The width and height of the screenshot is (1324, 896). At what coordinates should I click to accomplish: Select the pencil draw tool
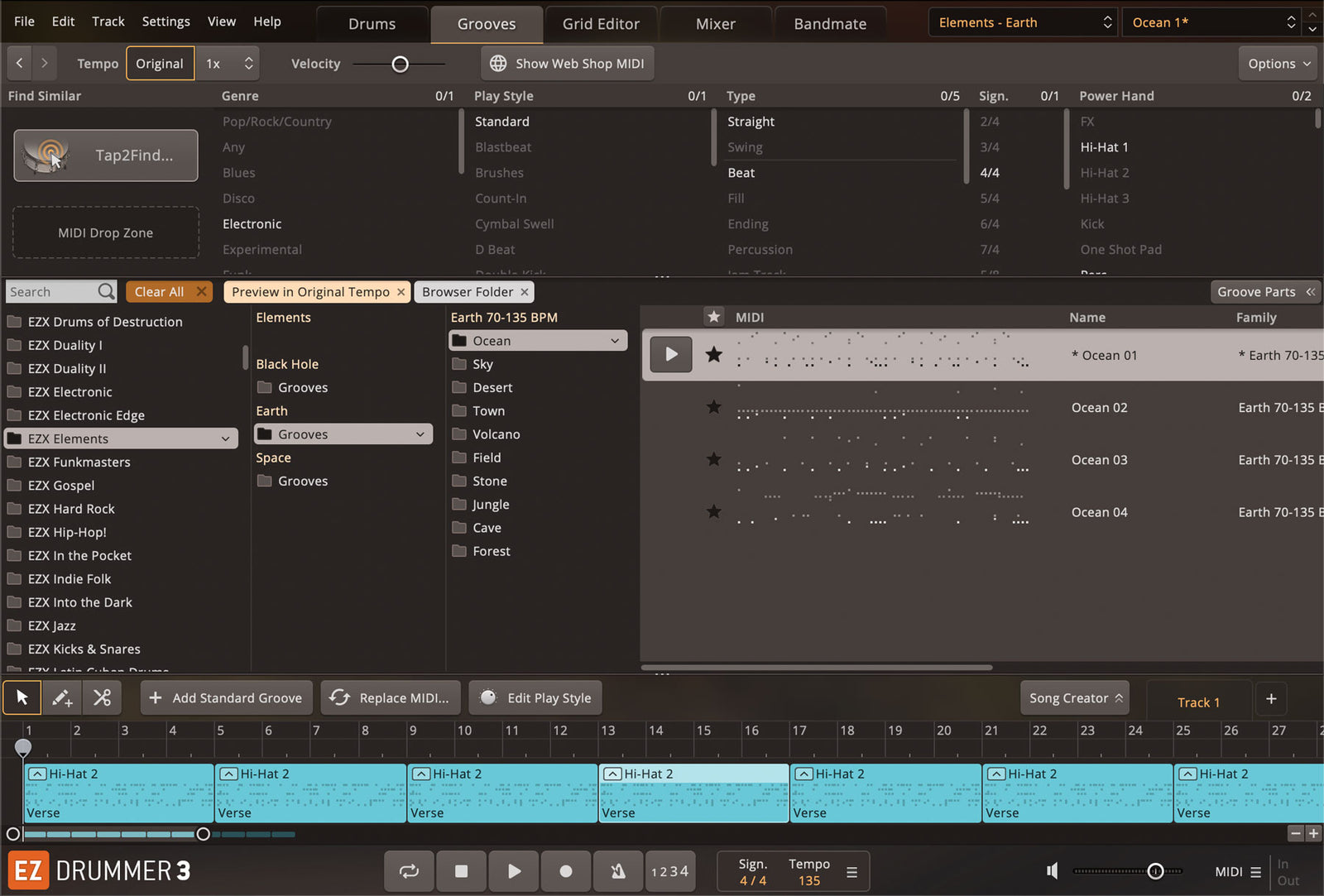pos(62,697)
